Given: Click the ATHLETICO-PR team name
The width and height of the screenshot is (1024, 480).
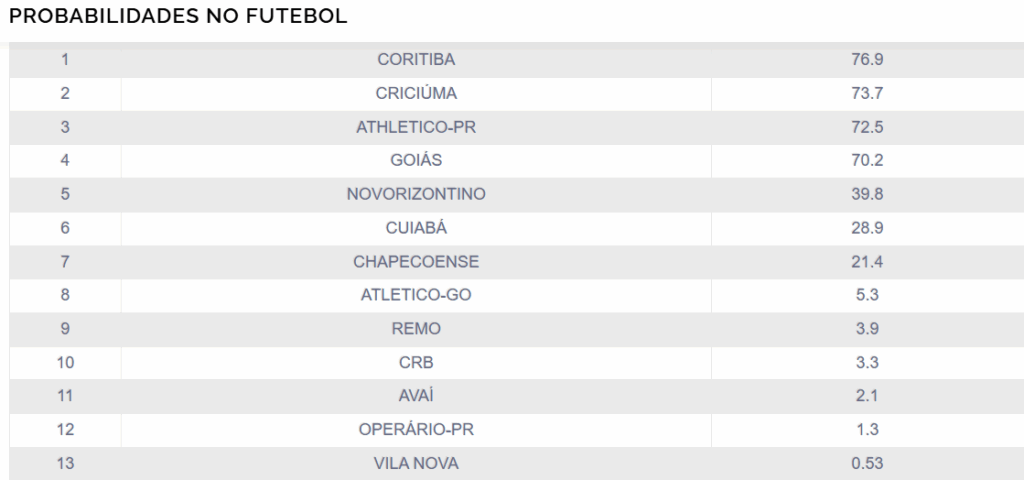Looking at the screenshot, I should [416, 127].
